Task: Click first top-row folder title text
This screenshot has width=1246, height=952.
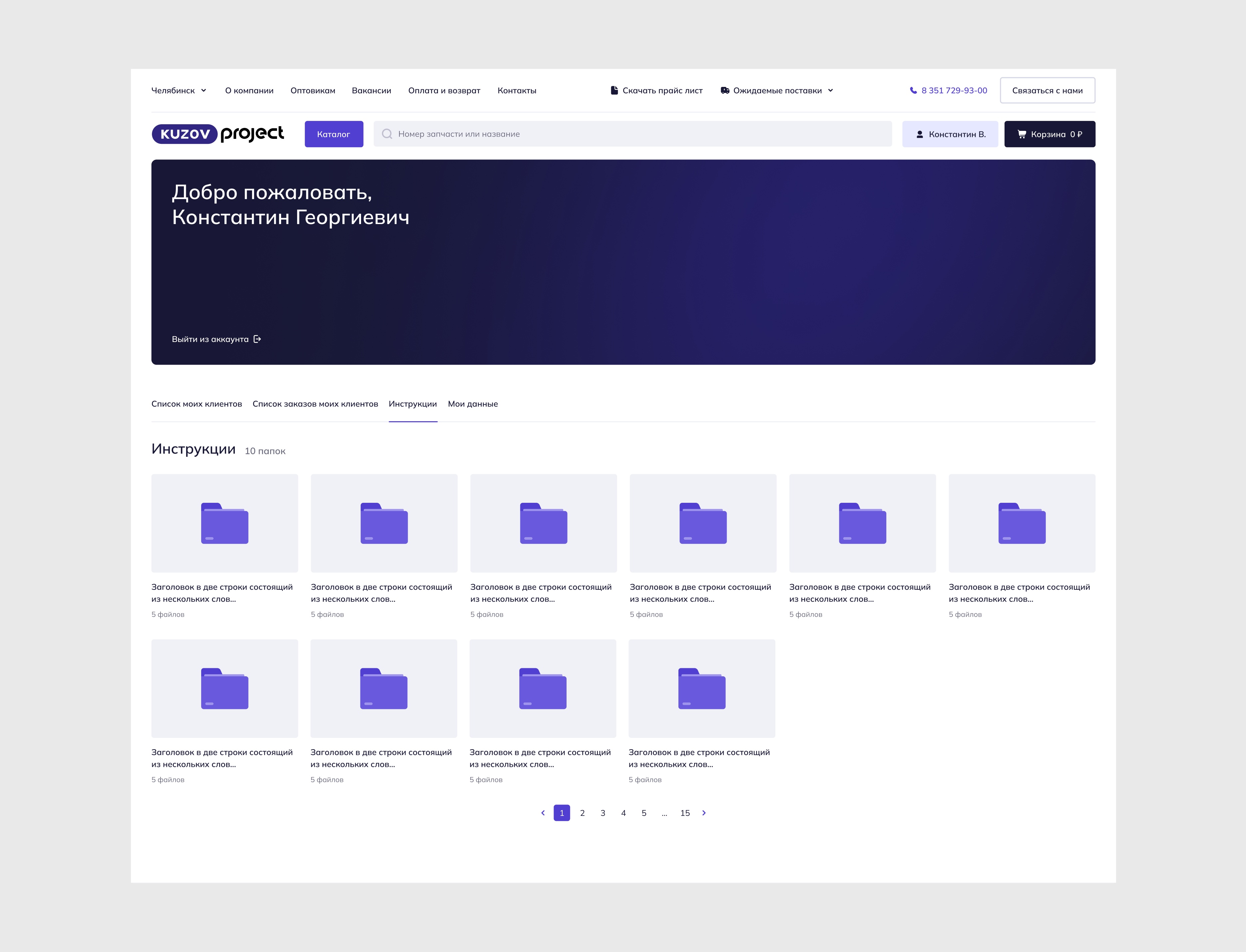Action: tap(222, 593)
